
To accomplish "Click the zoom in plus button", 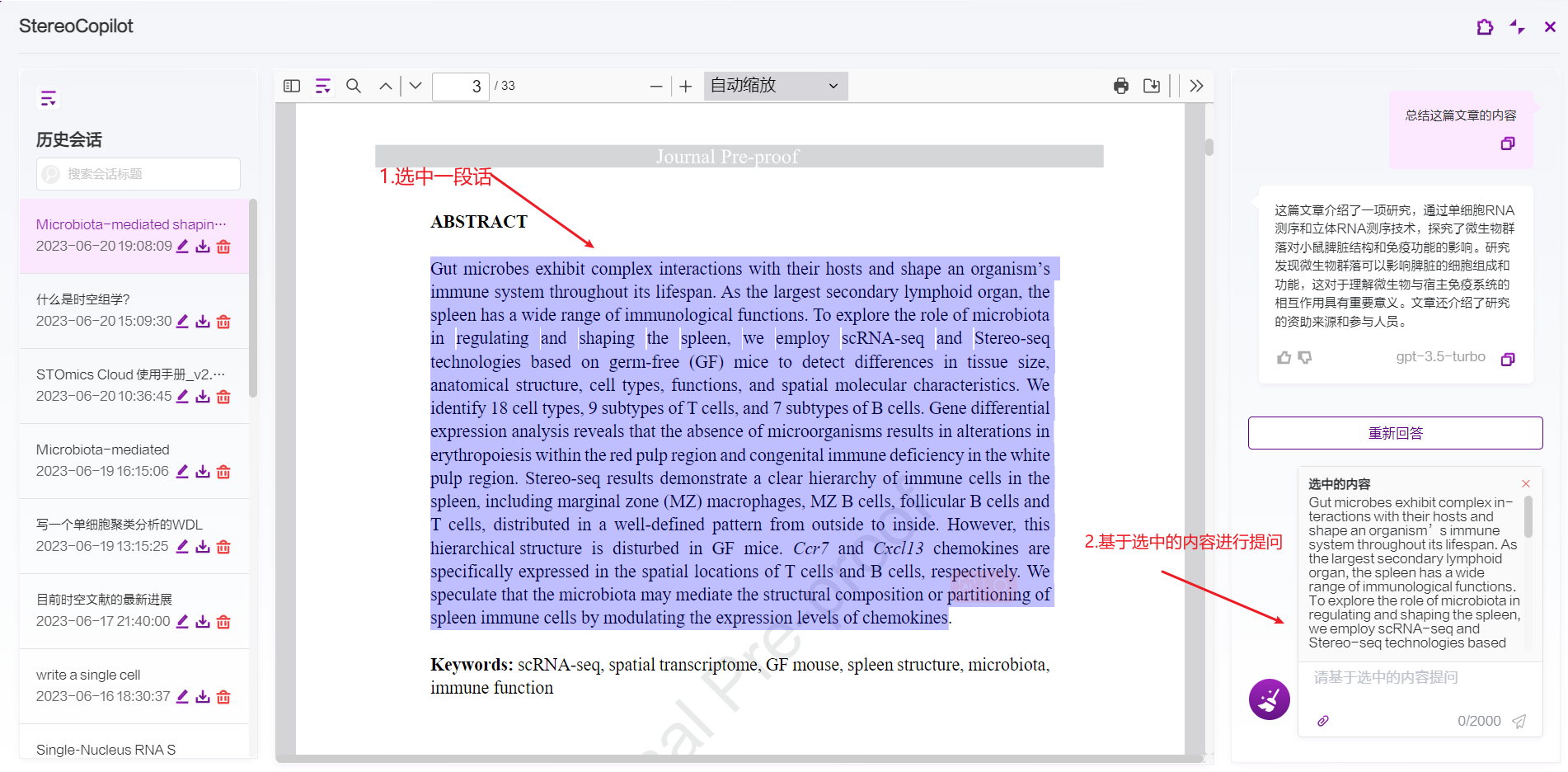I will (685, 86).
